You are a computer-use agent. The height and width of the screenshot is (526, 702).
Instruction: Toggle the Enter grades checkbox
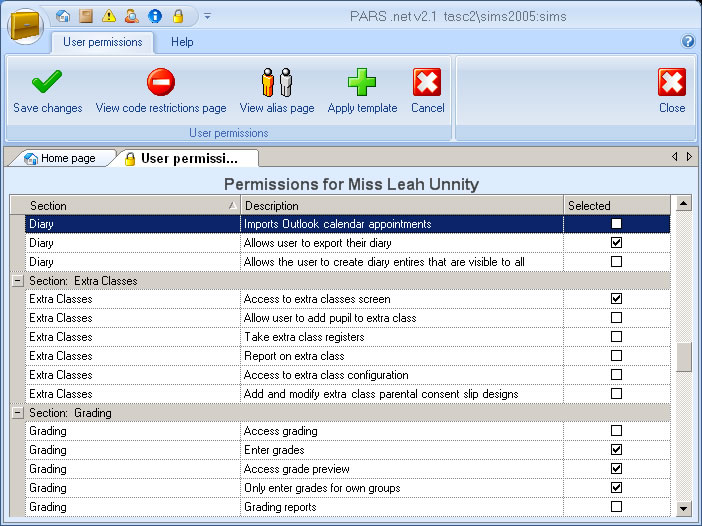(x=616, y=450)
